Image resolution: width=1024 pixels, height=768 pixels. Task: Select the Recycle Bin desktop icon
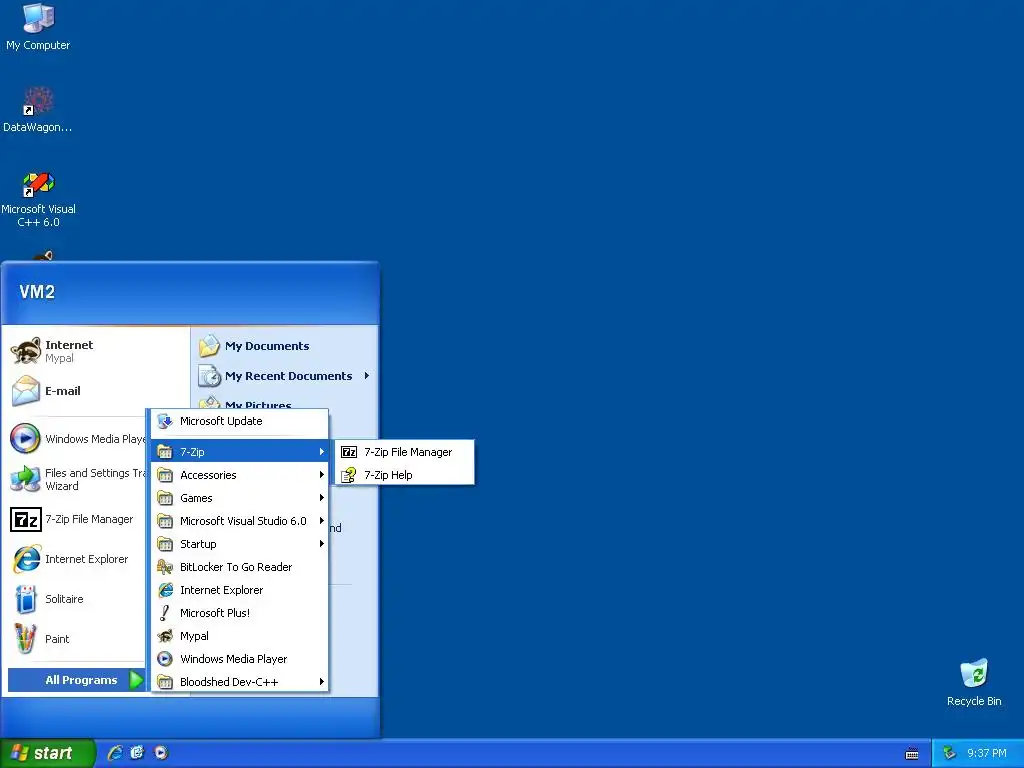coord(974,673)
